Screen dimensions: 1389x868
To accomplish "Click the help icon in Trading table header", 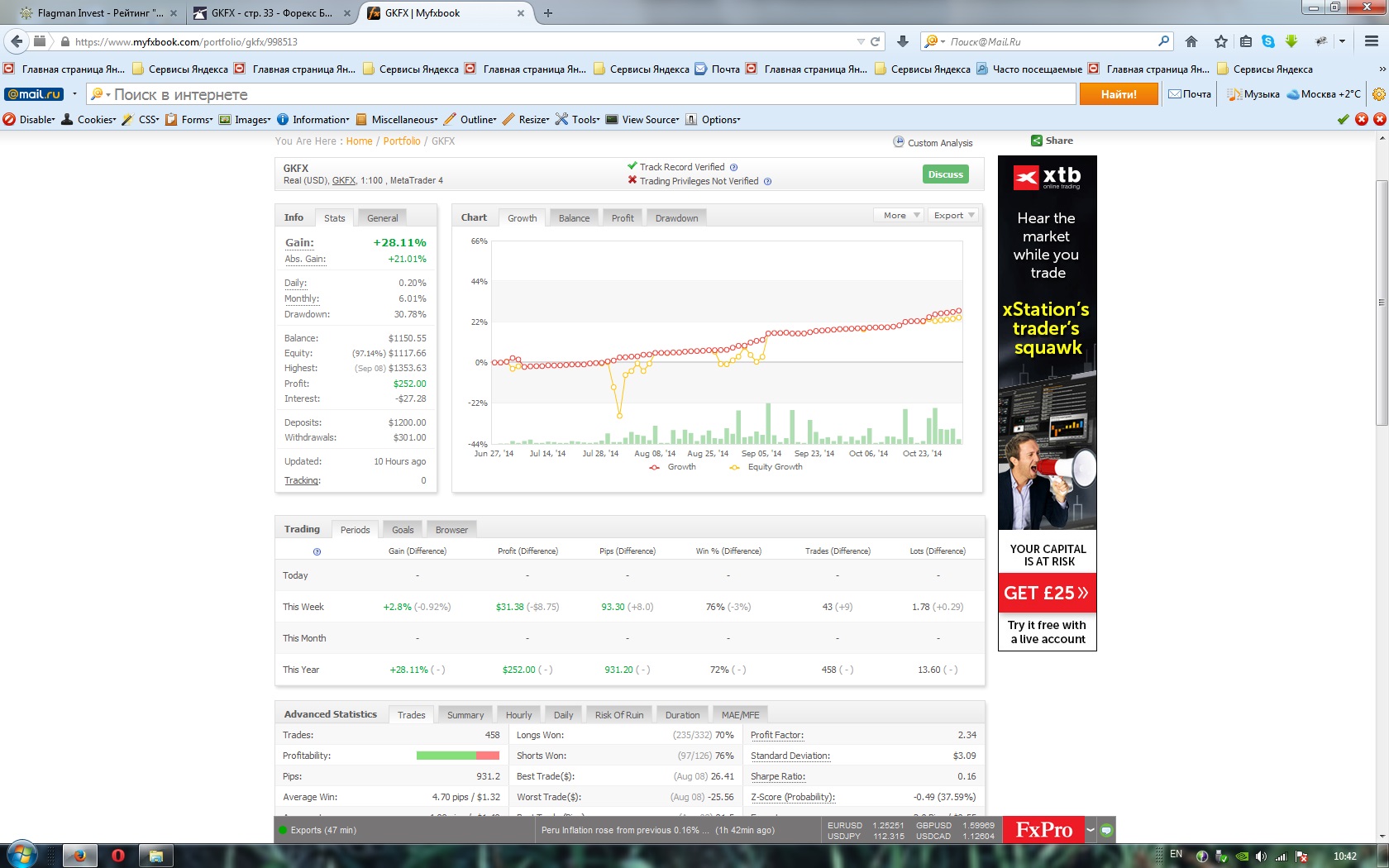I will click(317, 551).
